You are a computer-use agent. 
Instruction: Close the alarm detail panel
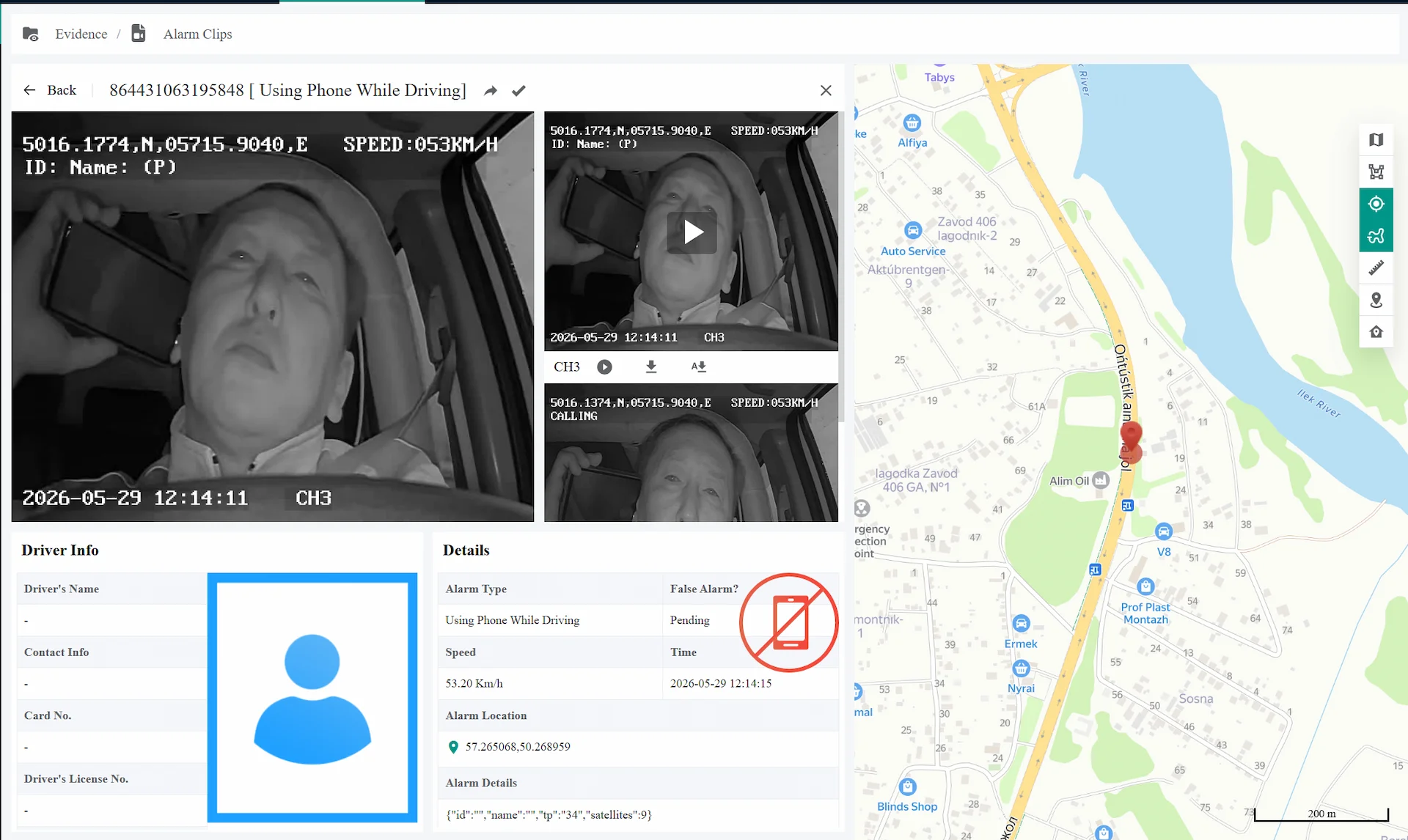coord(826,90)
